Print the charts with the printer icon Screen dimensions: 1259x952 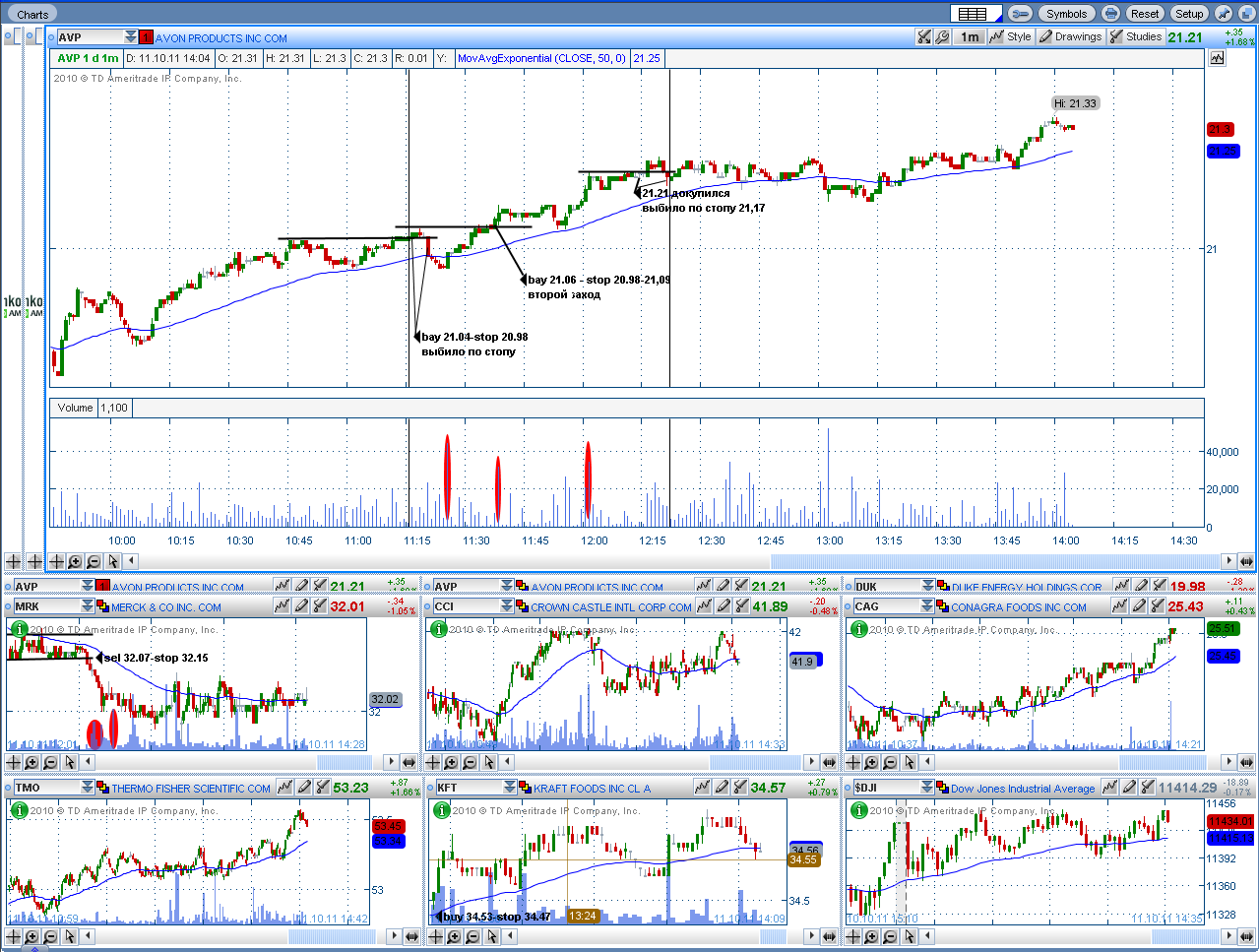pos(1111,14)
